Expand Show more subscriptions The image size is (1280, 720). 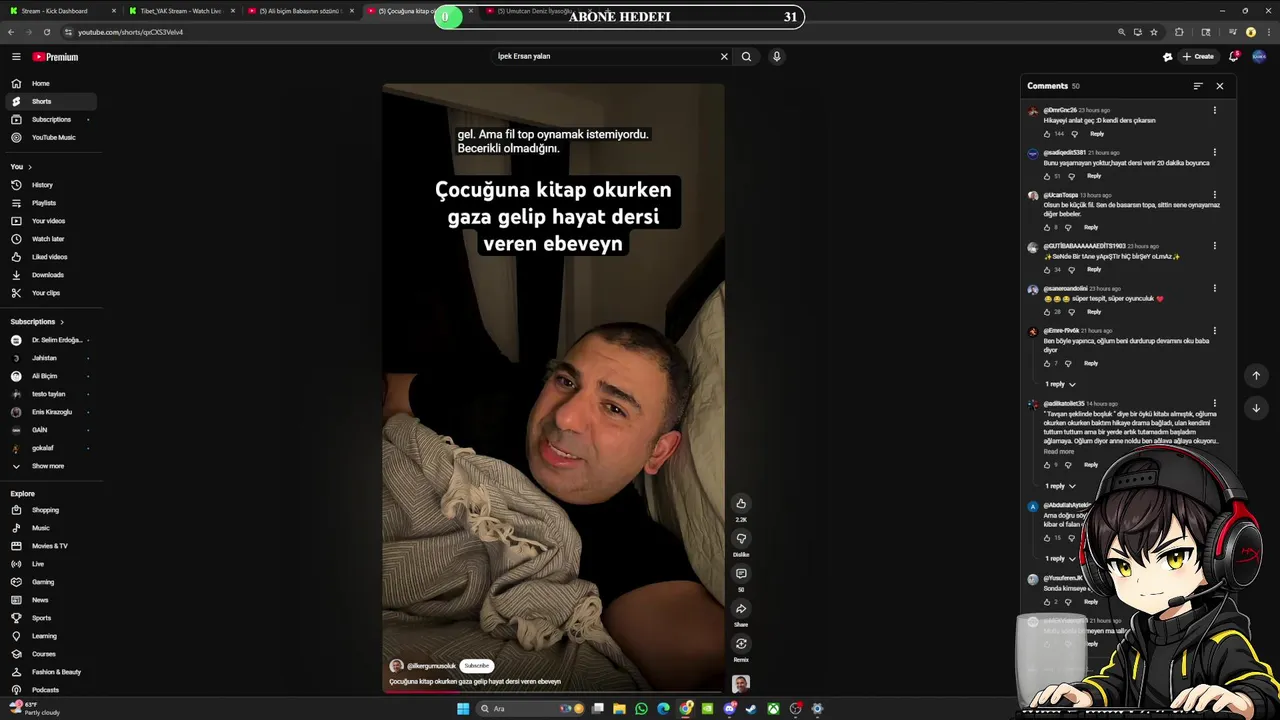(x=49, y=466)
